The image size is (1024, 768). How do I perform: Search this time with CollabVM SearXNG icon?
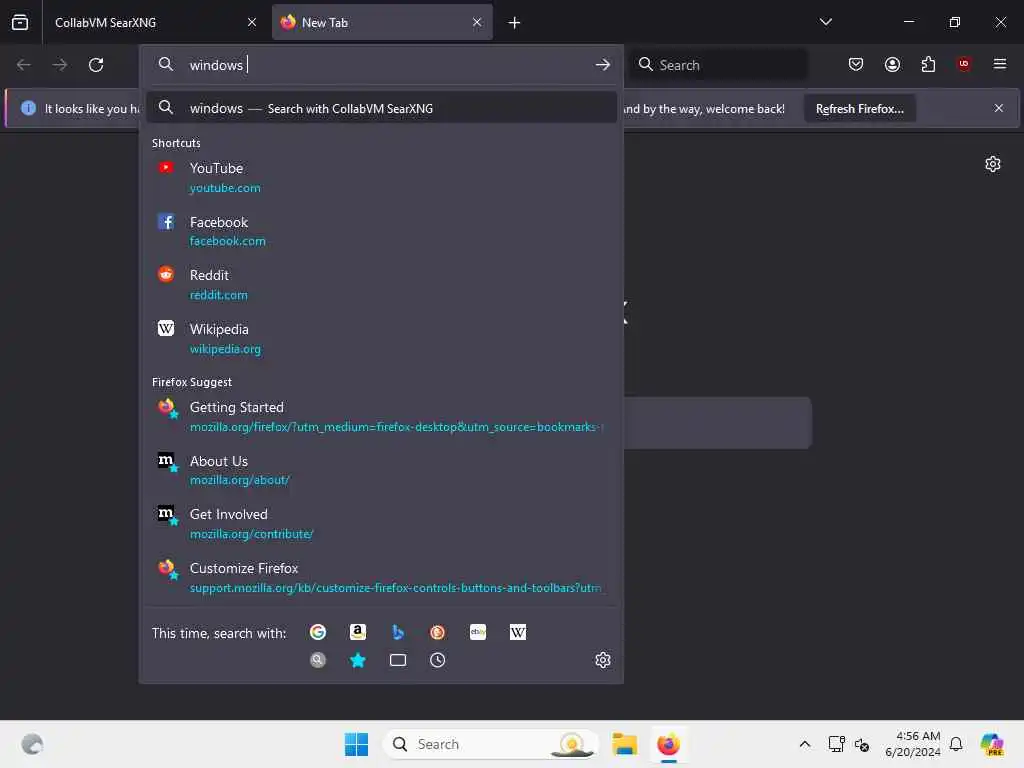318,660
